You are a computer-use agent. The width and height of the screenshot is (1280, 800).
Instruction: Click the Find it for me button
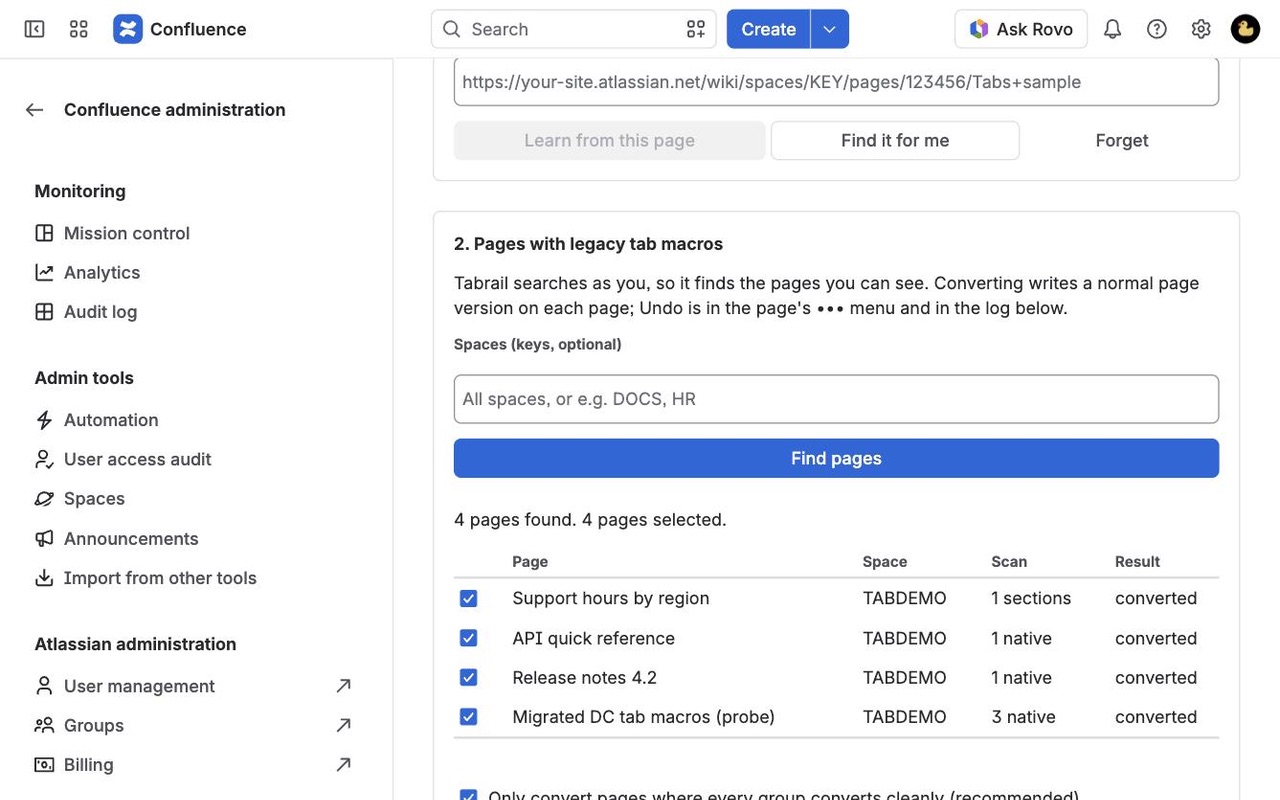[895, 141]
